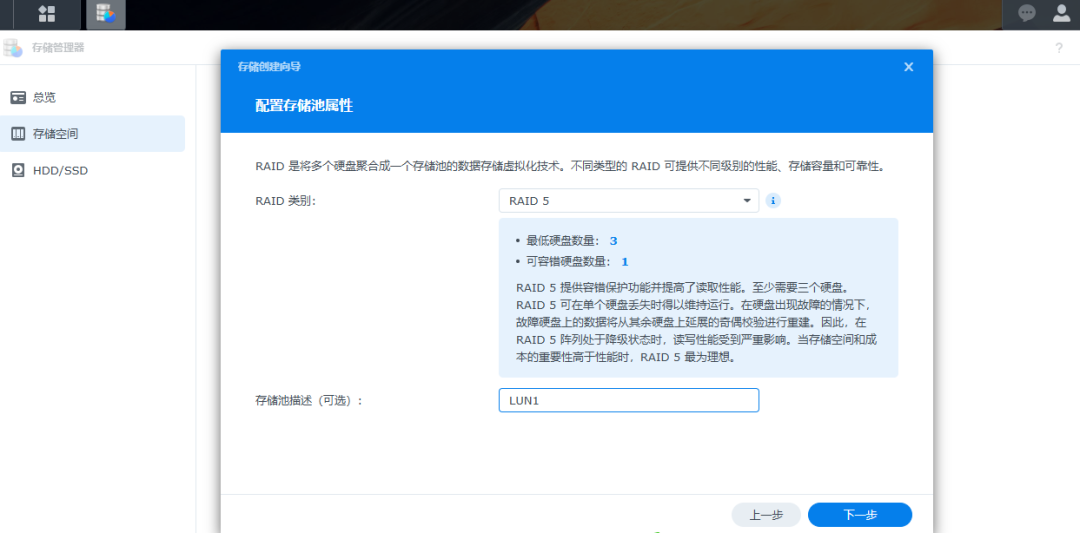Image resolution: width=1080 pixels, height=533 pixels.
Task: Expand the RAID 类别 dropdown arrow
Action: (746, 201)
